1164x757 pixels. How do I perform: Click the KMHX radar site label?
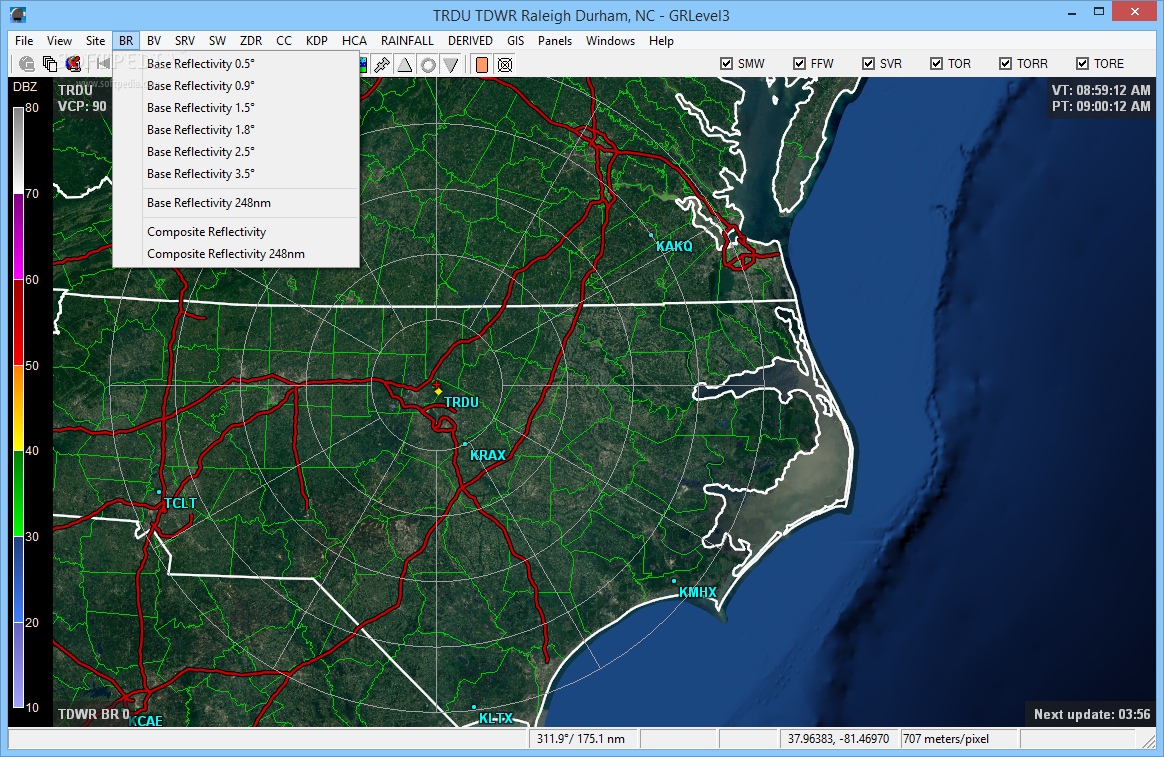(x=698, y=592)
